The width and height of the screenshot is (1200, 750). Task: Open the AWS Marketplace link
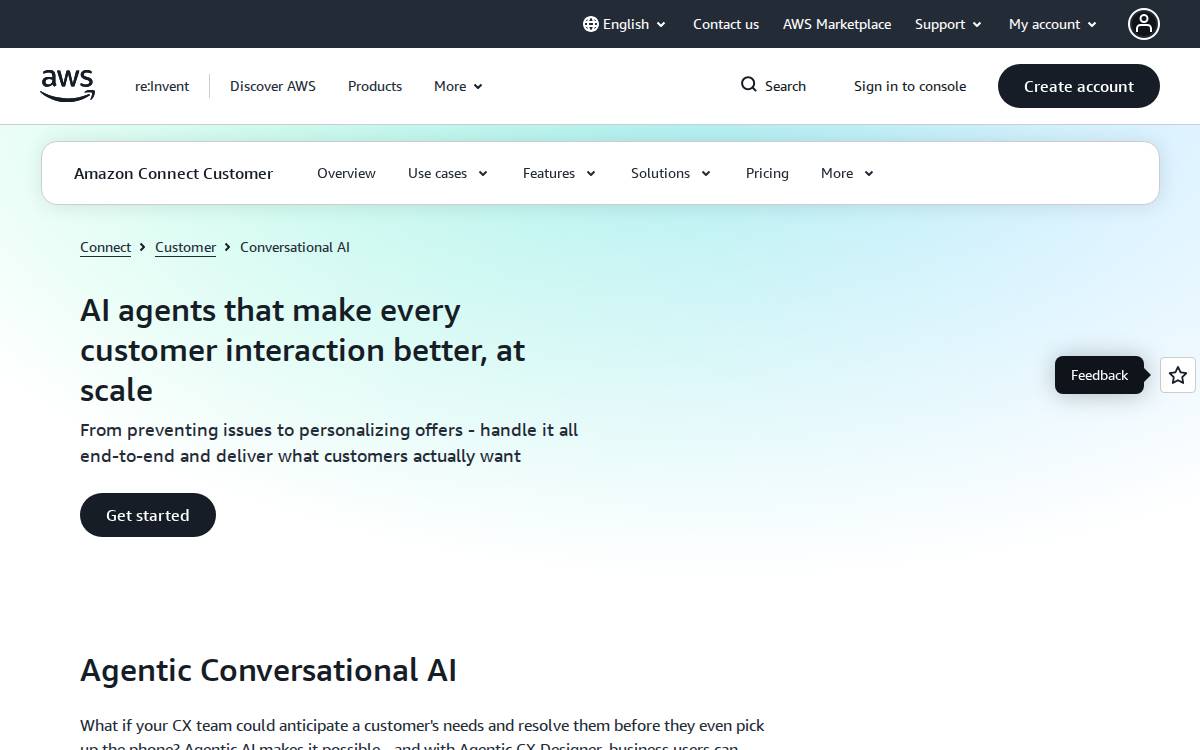[837, 24]
